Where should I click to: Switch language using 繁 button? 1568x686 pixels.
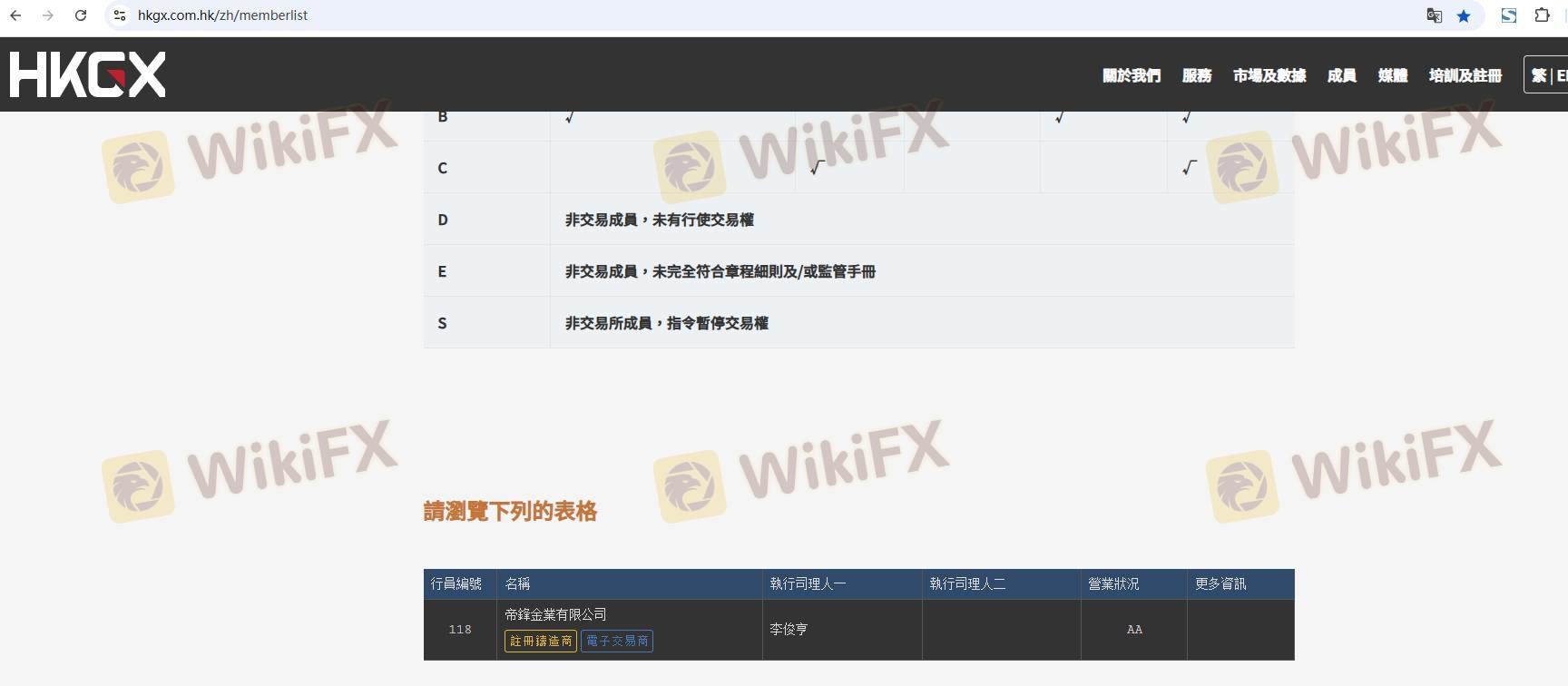click(1539, 75)
